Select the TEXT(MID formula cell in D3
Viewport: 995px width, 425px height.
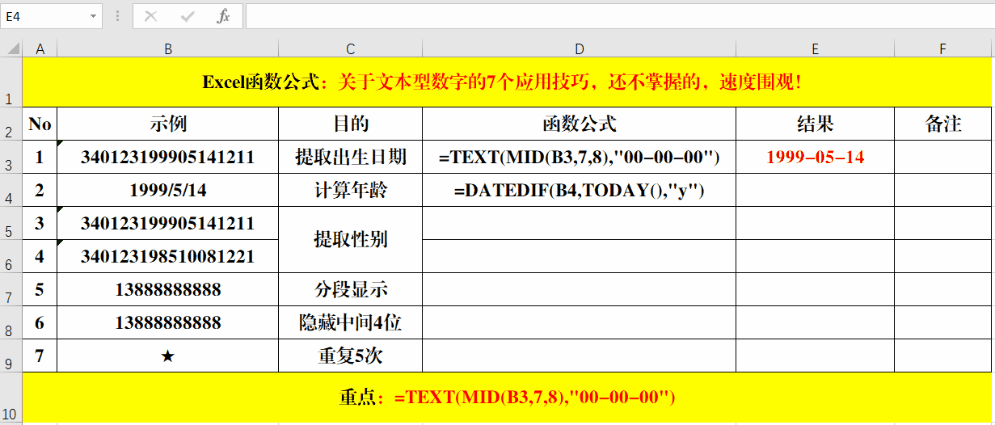tap(579, 157)
